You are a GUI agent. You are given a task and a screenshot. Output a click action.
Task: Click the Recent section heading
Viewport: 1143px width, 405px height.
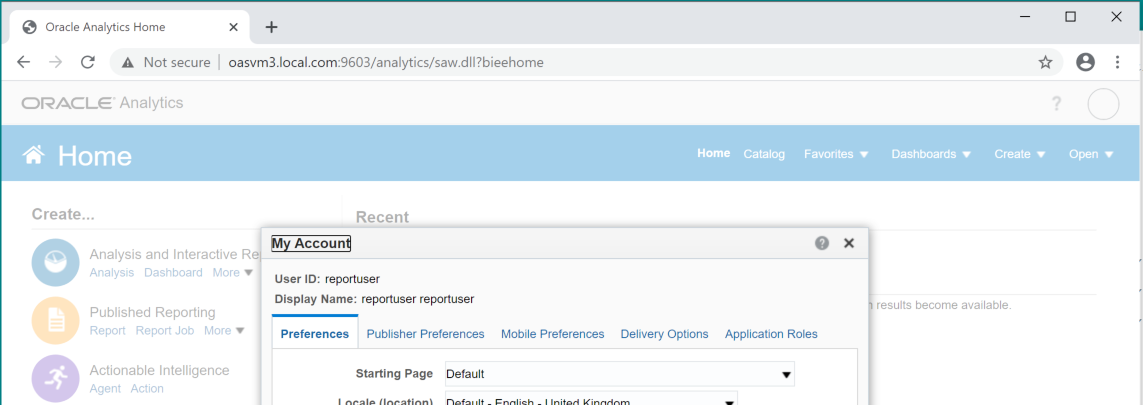coord(383,217)
